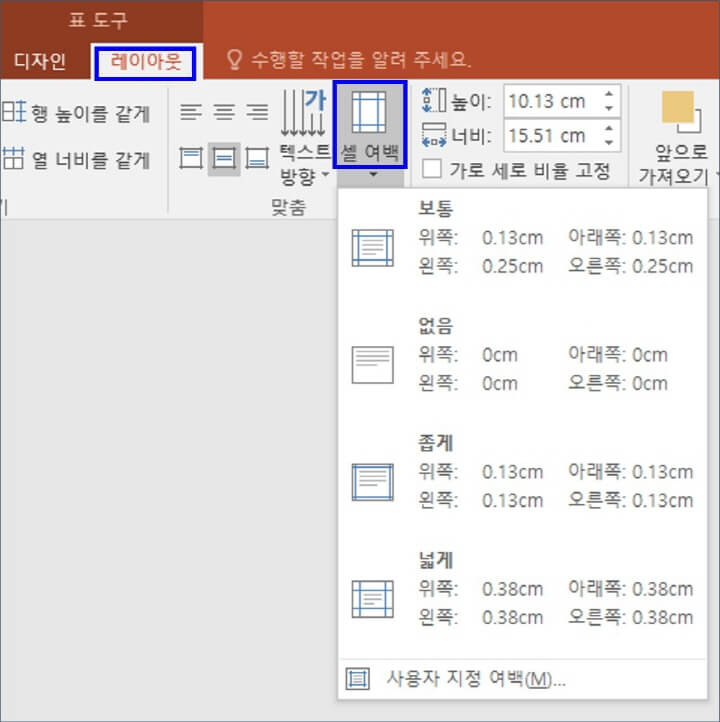Select the 없음 cell margin preset
720x722 pixels.
point(523,355)
